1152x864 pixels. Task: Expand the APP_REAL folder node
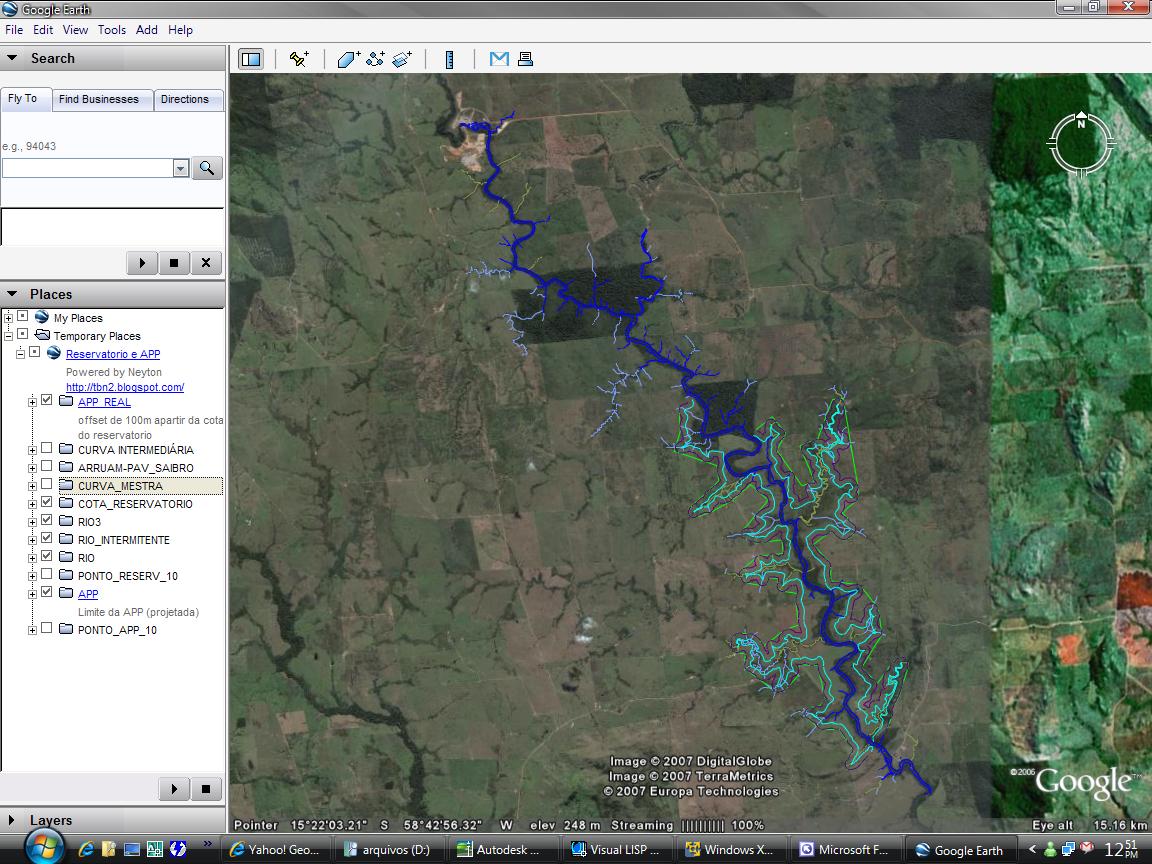[32, 402]
